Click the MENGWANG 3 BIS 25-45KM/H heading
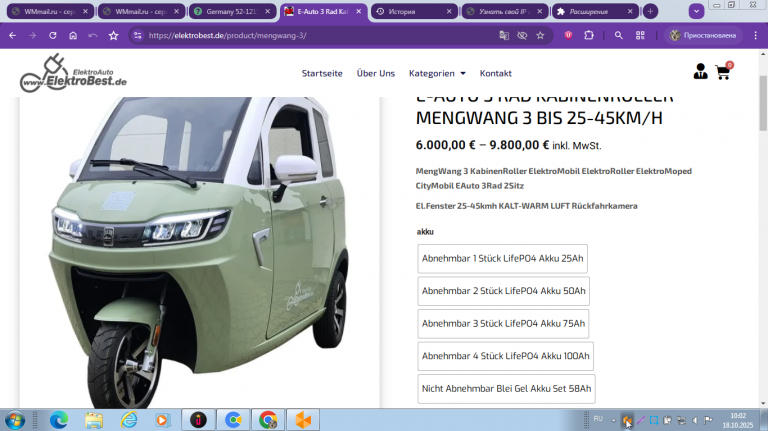The height and width of the screenshot is (431, 768). 539,118
